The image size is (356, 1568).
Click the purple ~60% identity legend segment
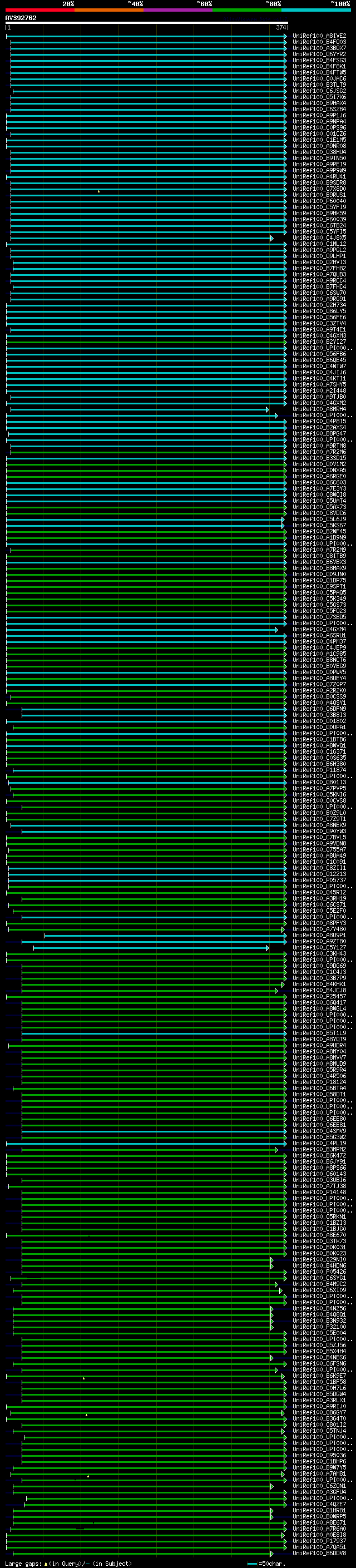coord(179,10)
